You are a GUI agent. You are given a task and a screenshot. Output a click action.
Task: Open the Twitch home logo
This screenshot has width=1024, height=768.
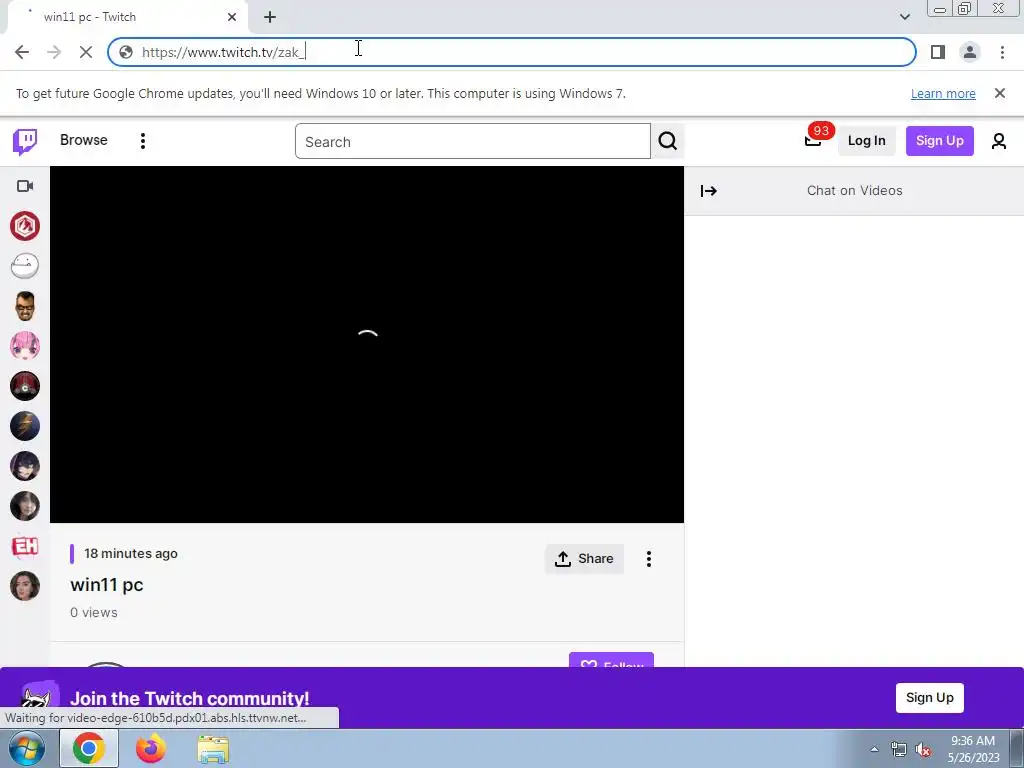coord(25,141)
